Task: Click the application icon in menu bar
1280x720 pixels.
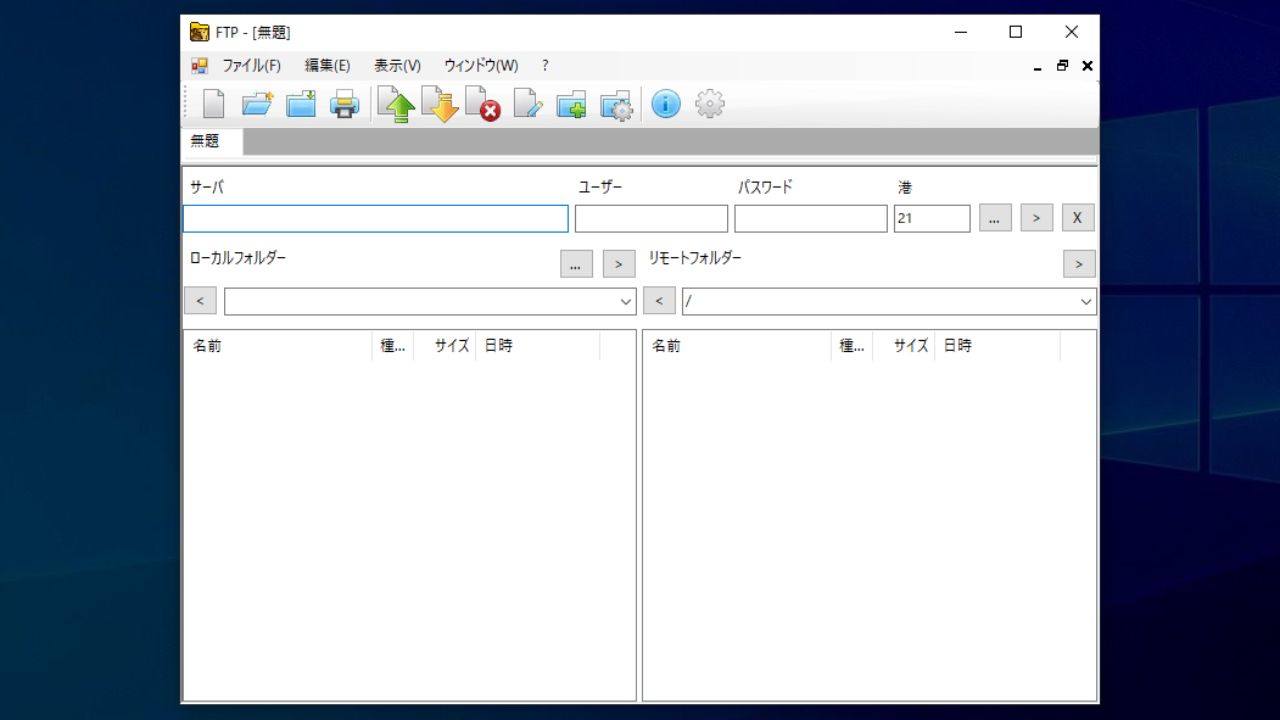Action: [x=200, y=65]
